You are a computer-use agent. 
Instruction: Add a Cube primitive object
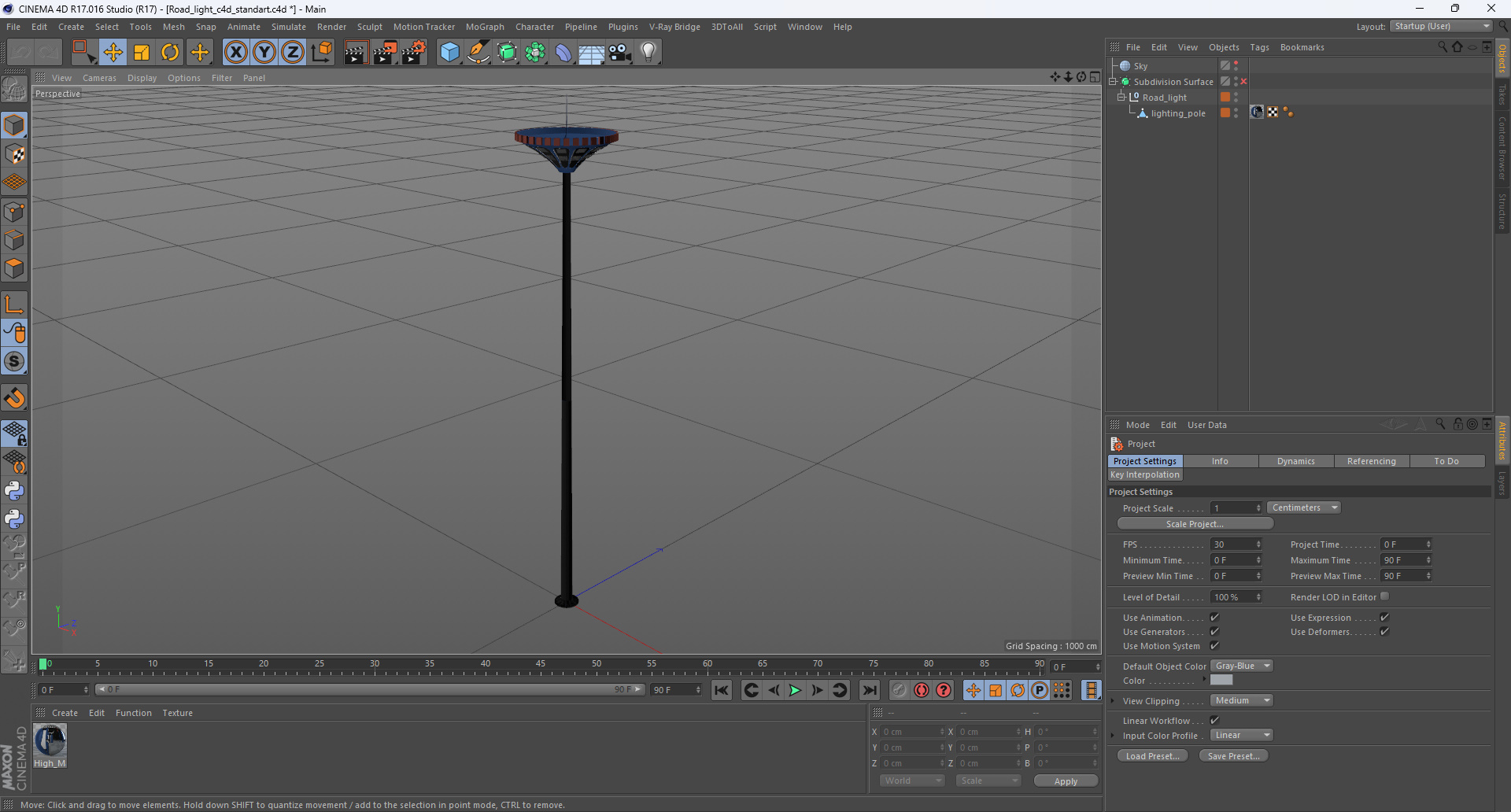[449, 53]
